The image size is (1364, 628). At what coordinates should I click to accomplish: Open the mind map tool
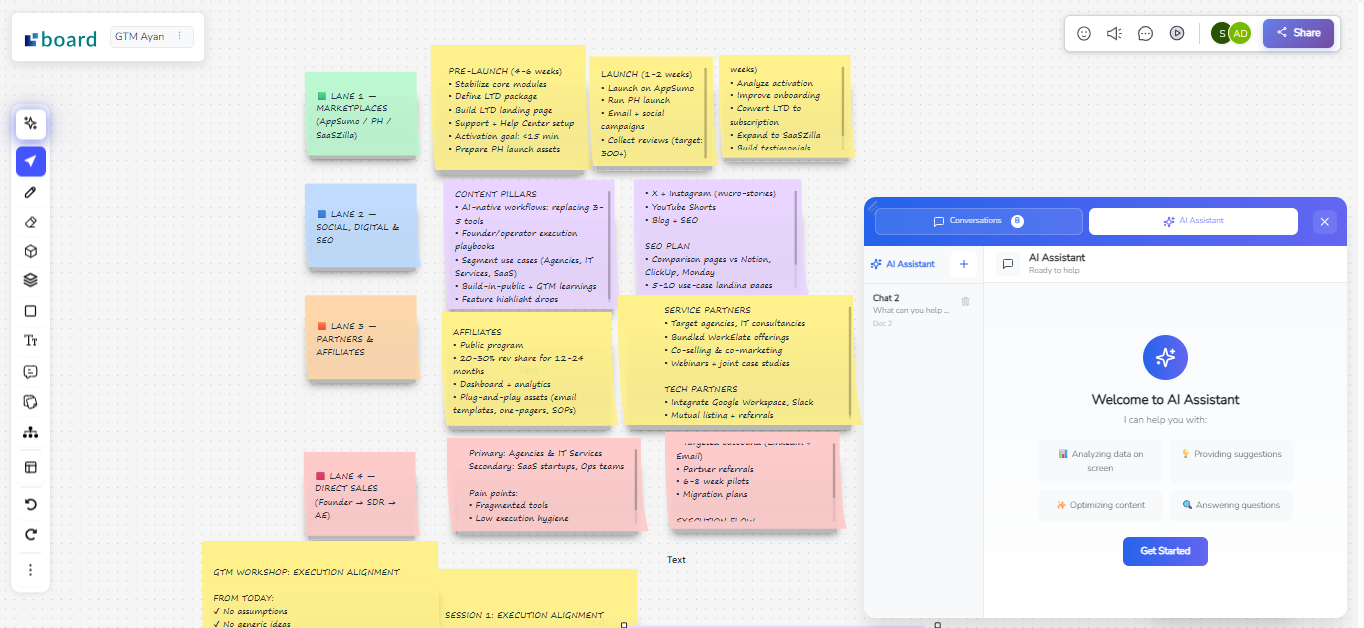pos(30,431)
